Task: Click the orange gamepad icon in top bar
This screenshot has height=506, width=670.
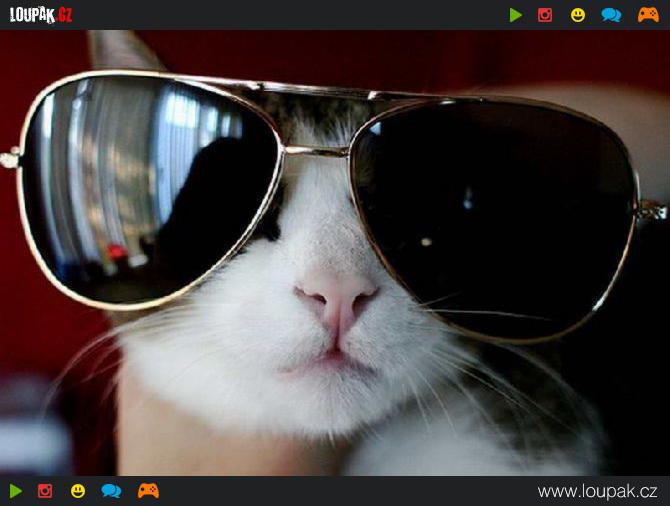Action: click(648, 15)
